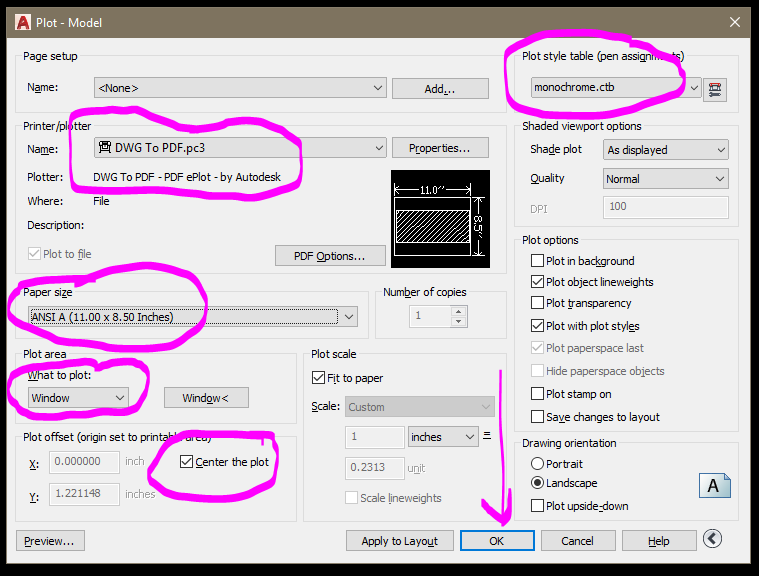Screen dimensions: 759x576
Task: Click the Hide paperspace objects checkbox
Action: [537, 371]
